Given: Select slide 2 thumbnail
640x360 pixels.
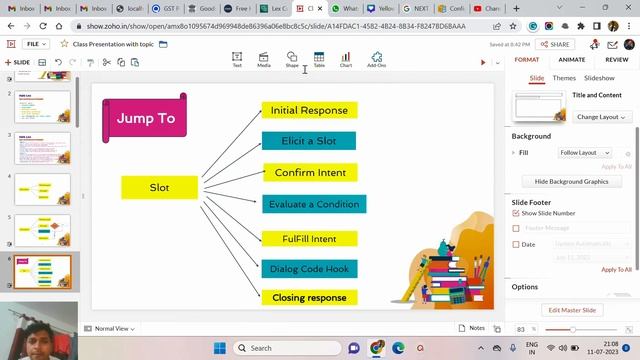Looking at the screenshot, I should click(42, 107).
